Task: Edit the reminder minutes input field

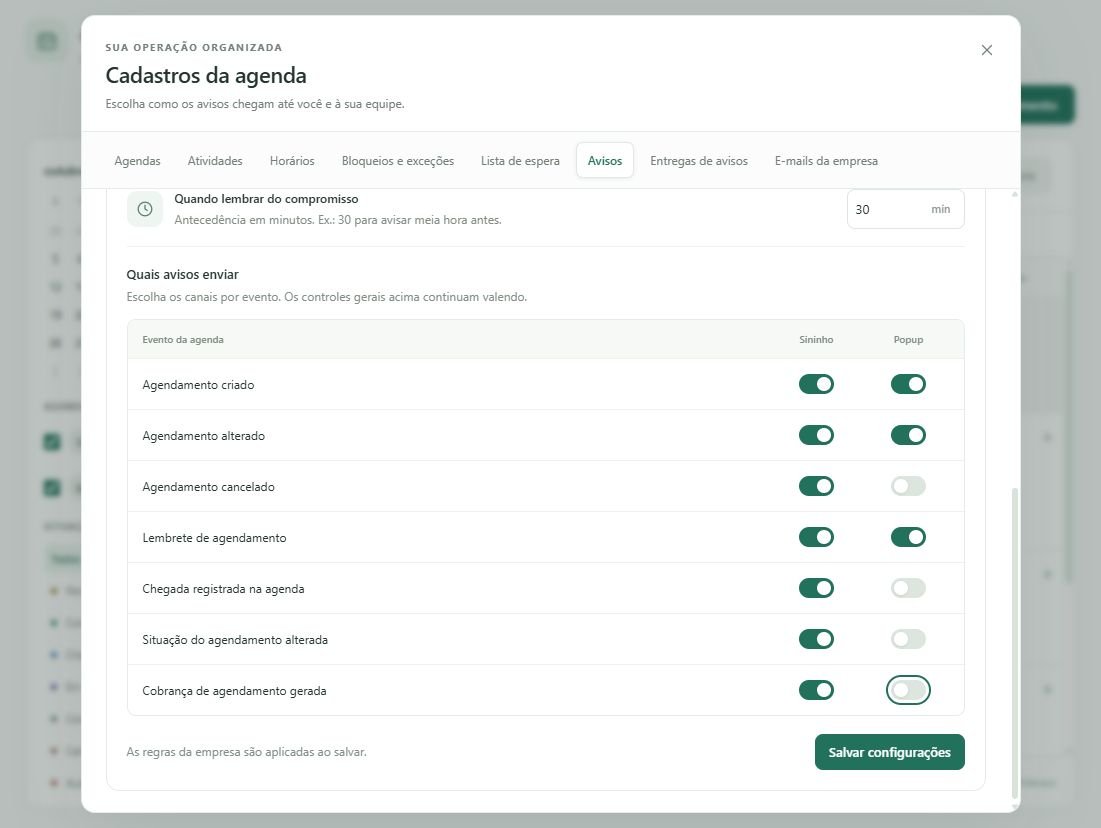Action: [x=906, y=209]
